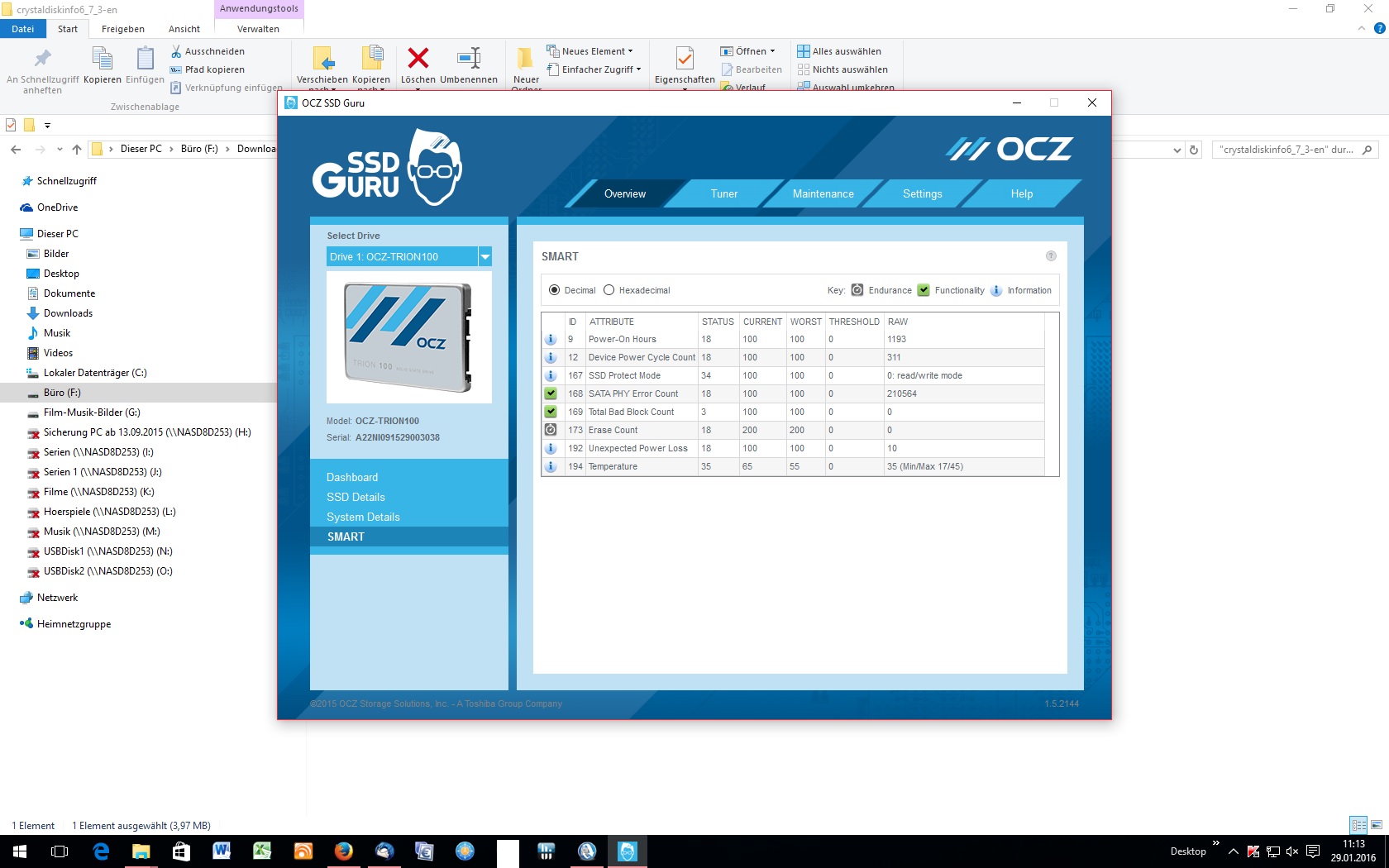The height and width of the screenshot is (868, 1389).
Task: Select Lokaler Datenträger (C:) in tree
Action: 95,373
